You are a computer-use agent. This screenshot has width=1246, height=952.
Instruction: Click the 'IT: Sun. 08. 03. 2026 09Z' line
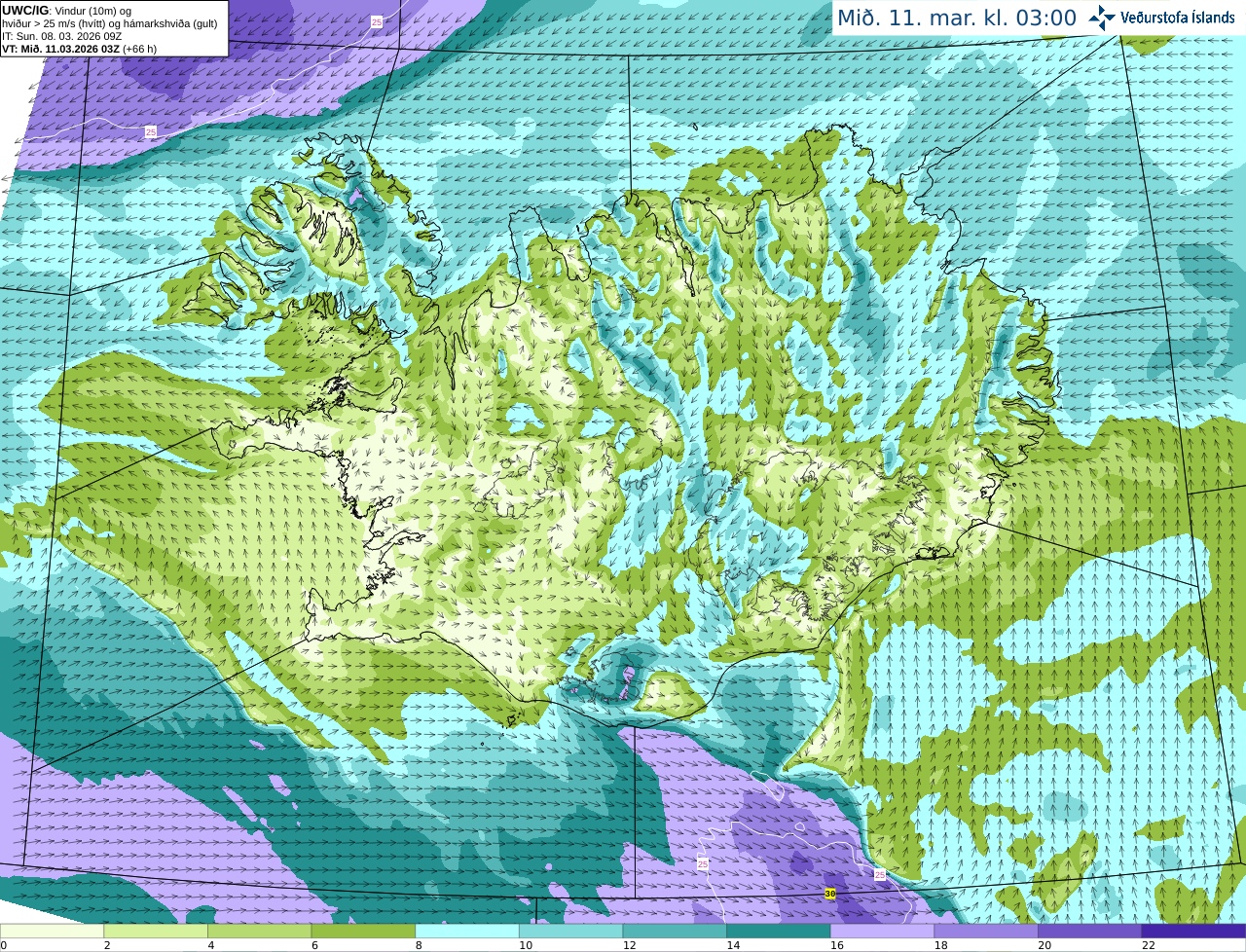[x=62, y=36]
